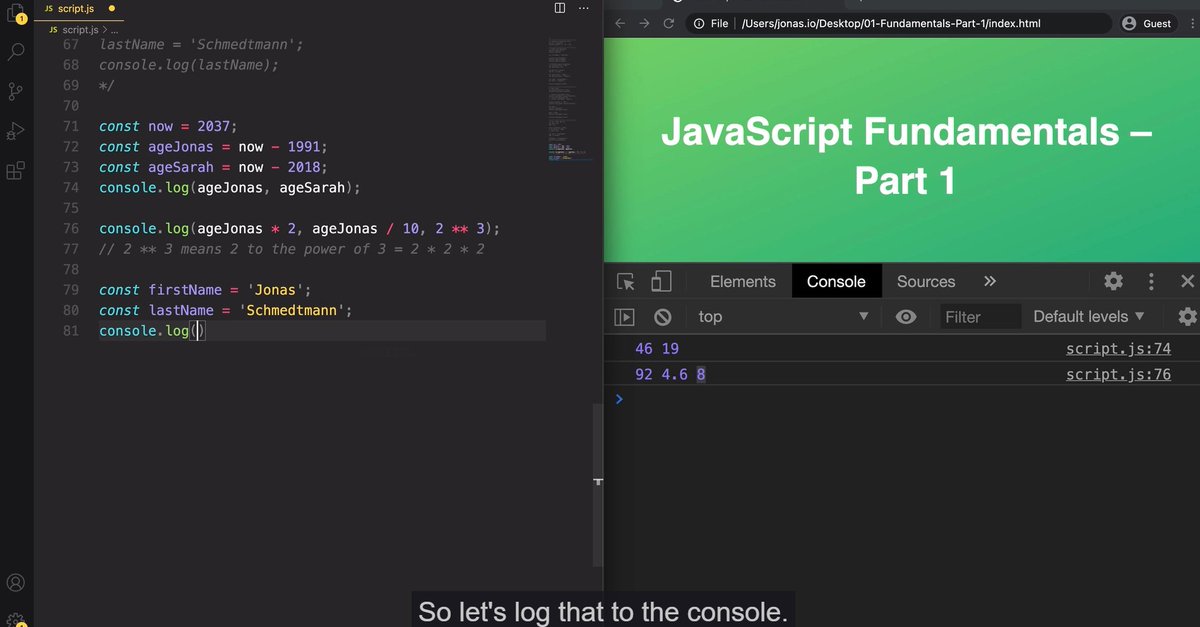Screen dimensions: 1200x627
Task: Open DevTools customize three-dot menu
Action: pos(1151,282)
